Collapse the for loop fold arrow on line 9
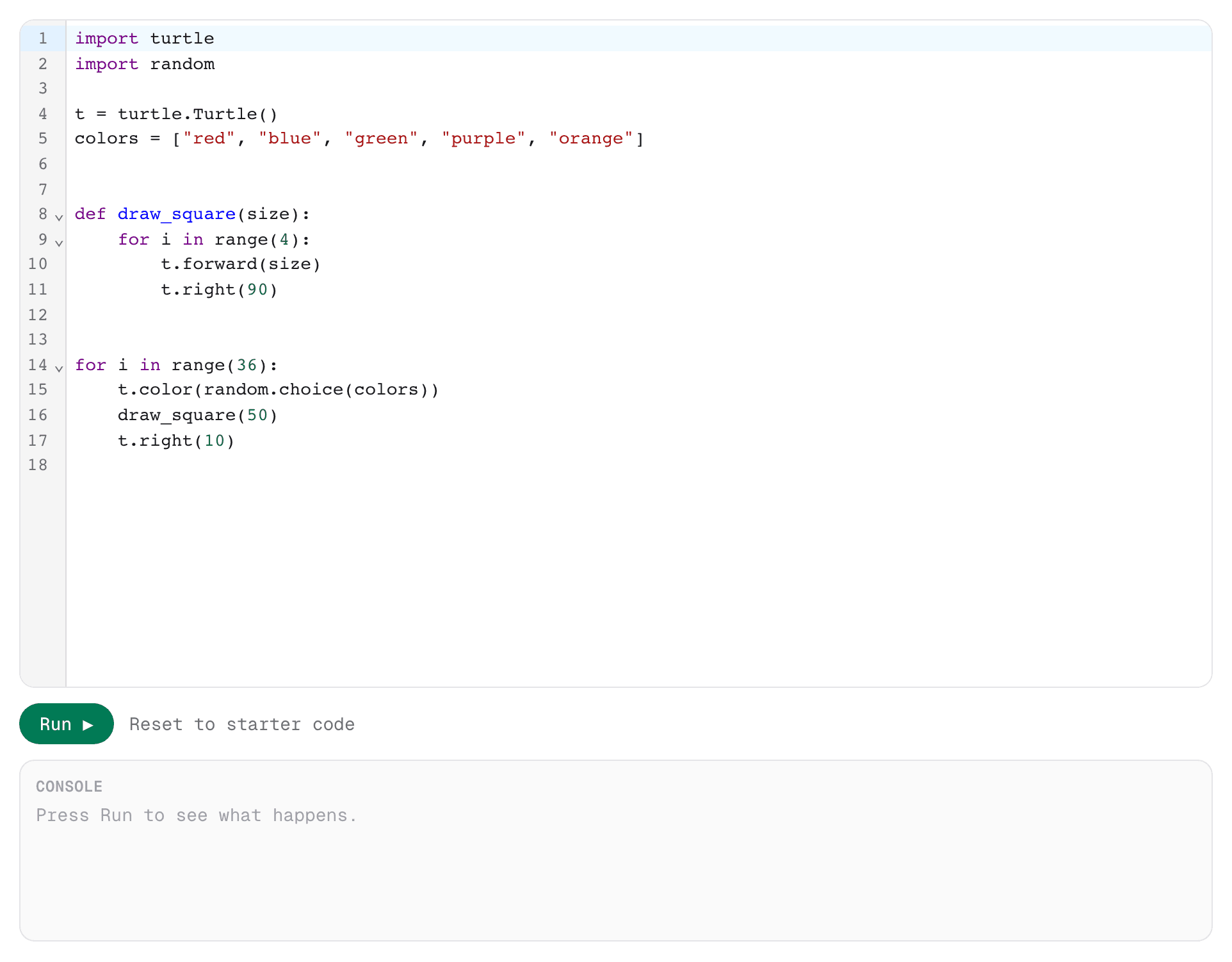The width and height of the screenshot is (1232, 962). click(x=59, y=243)
